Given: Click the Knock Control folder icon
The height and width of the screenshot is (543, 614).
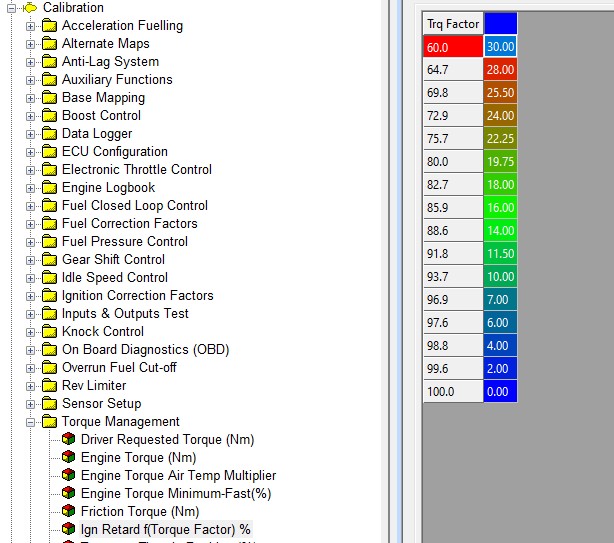Looking at the screenshot, I should (x=49, y=332).
